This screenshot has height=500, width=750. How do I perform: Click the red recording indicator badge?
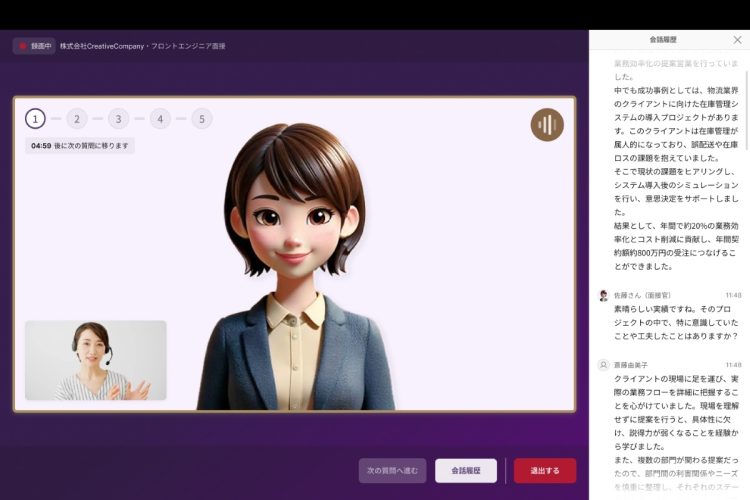pyautogui.click(x=34, y=46)
